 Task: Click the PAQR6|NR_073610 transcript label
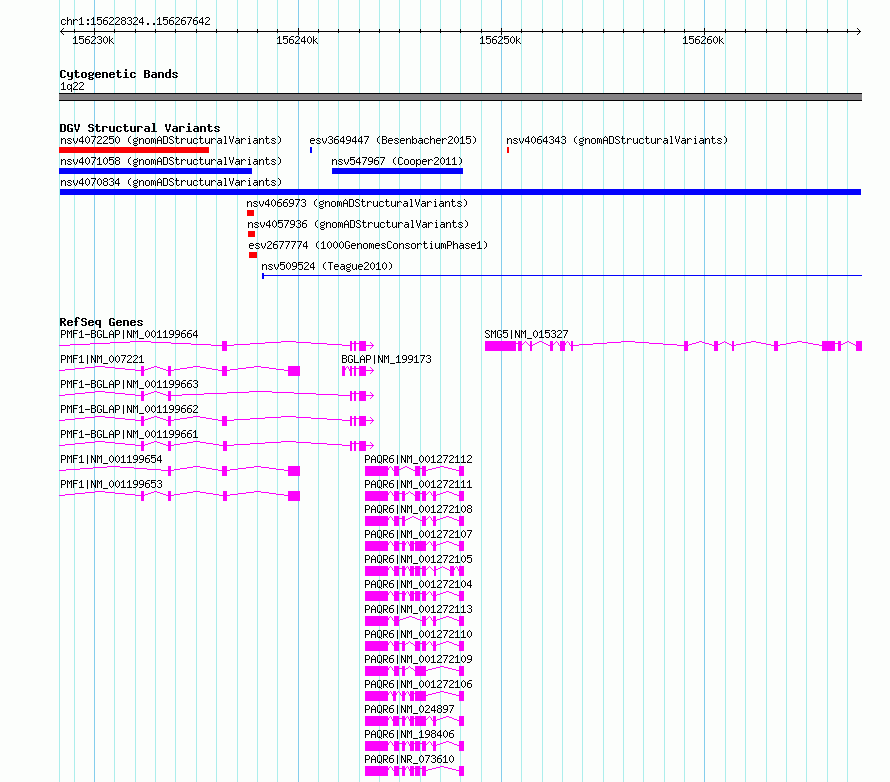409,759
